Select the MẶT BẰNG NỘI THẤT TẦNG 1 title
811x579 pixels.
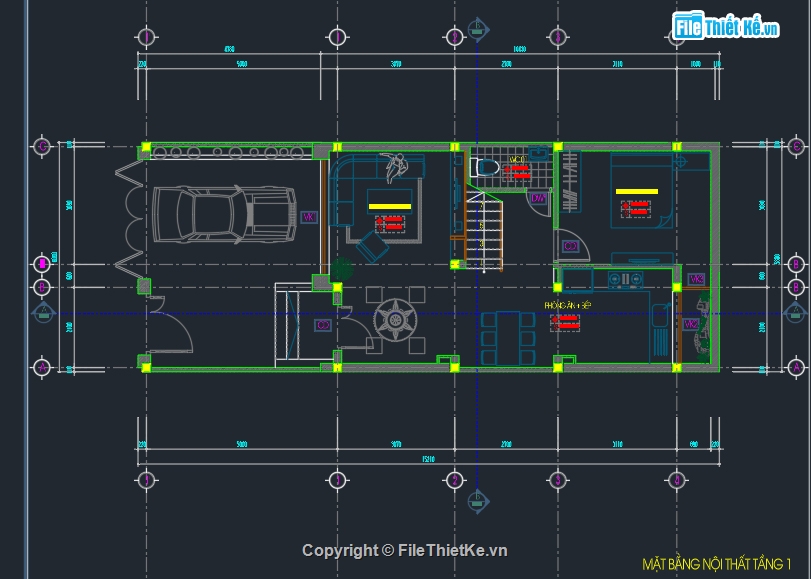click(716, 564)
